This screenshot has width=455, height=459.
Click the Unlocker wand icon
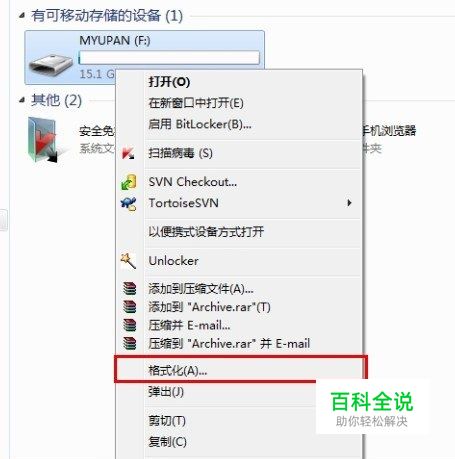click(128, 261)
